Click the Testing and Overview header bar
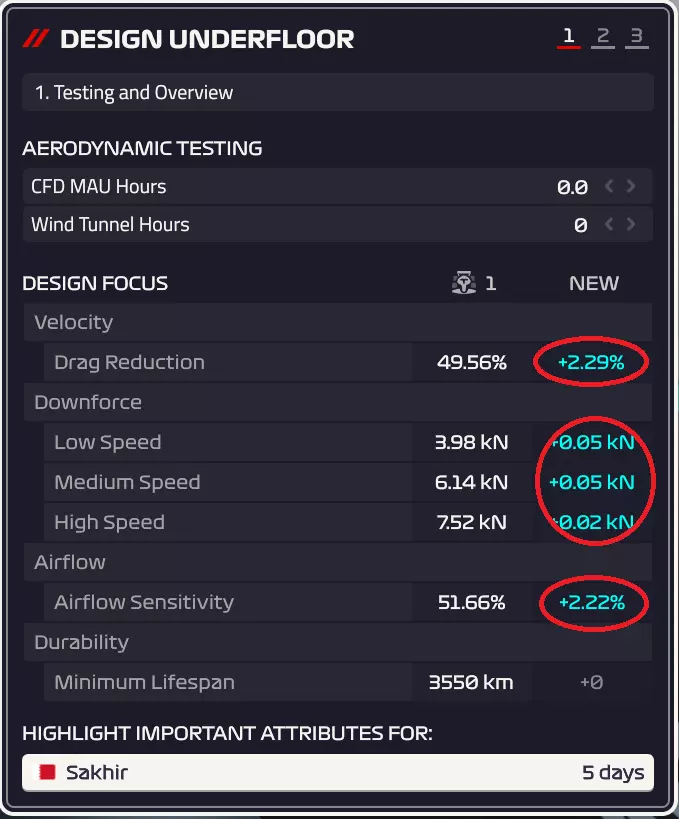This screenshot has width=679, height=819. [338, 93]
